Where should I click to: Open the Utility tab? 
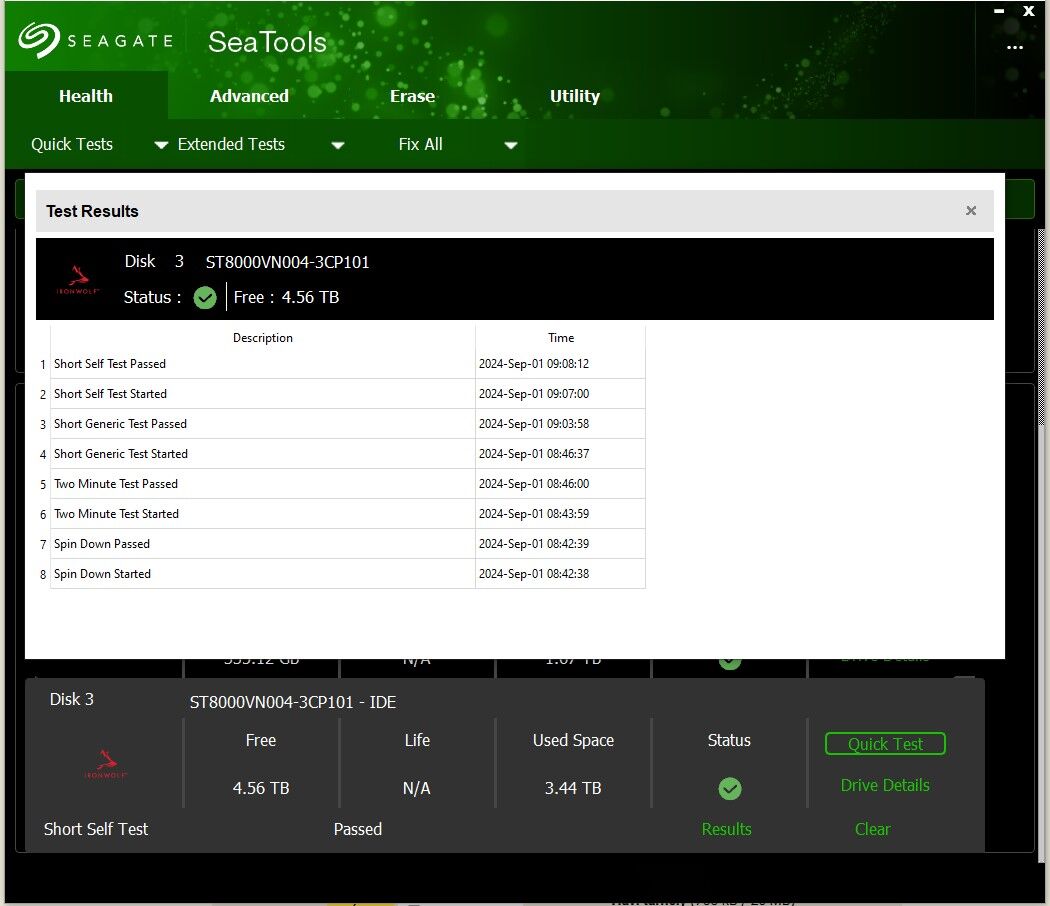point(575,96)
